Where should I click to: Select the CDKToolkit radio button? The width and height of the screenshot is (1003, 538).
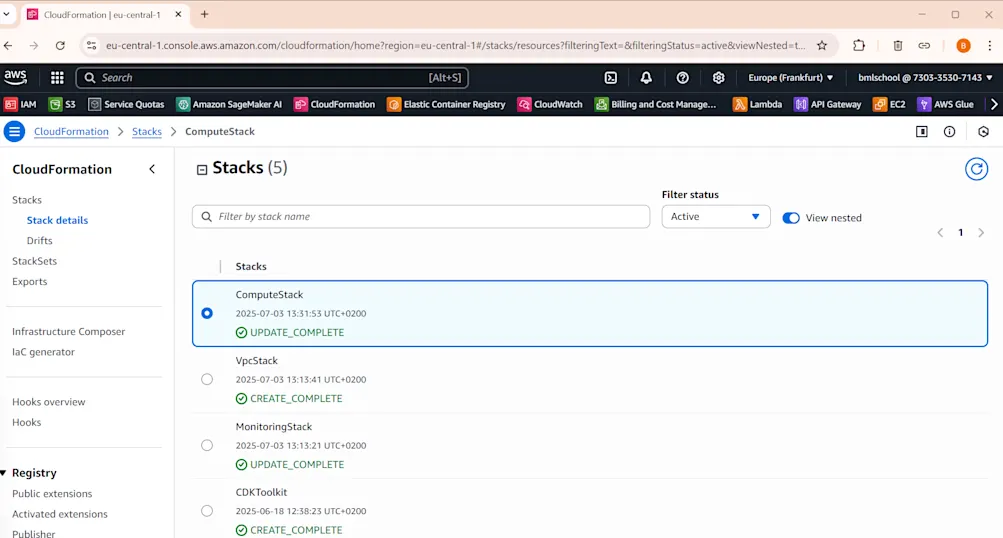[x=207, y=510]
